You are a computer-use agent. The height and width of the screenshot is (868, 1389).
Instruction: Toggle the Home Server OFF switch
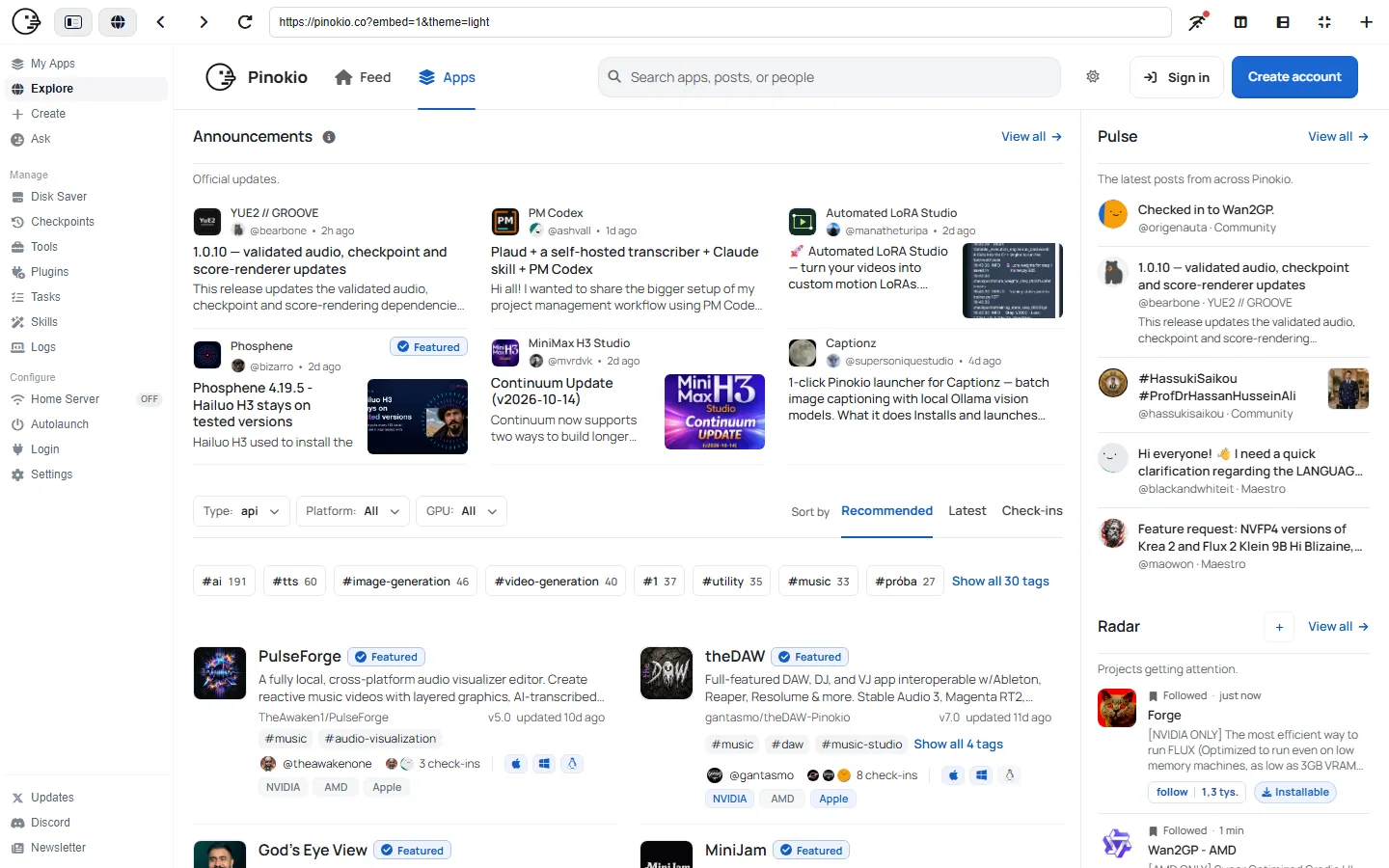[150, 399]
